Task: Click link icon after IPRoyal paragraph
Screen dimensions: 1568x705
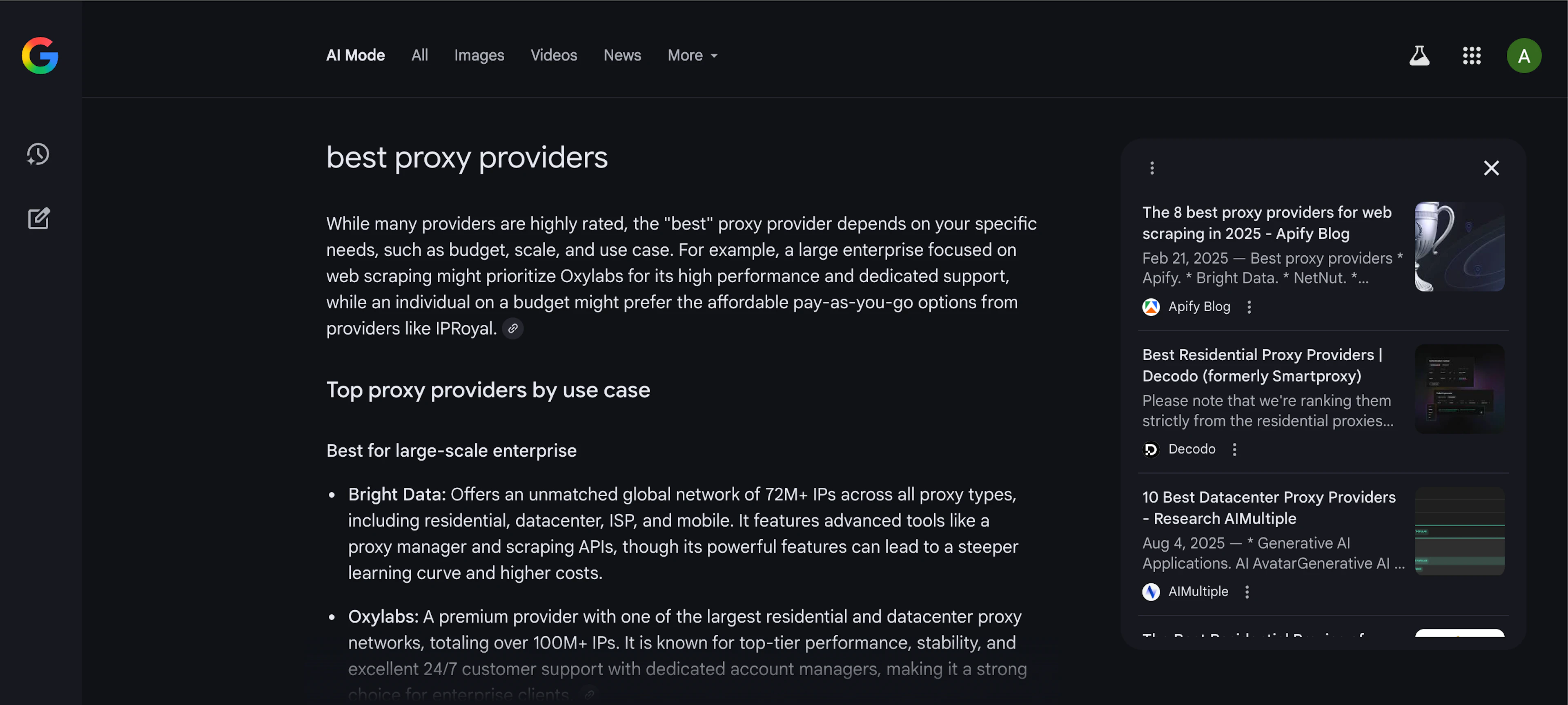Action: (512, 329)
